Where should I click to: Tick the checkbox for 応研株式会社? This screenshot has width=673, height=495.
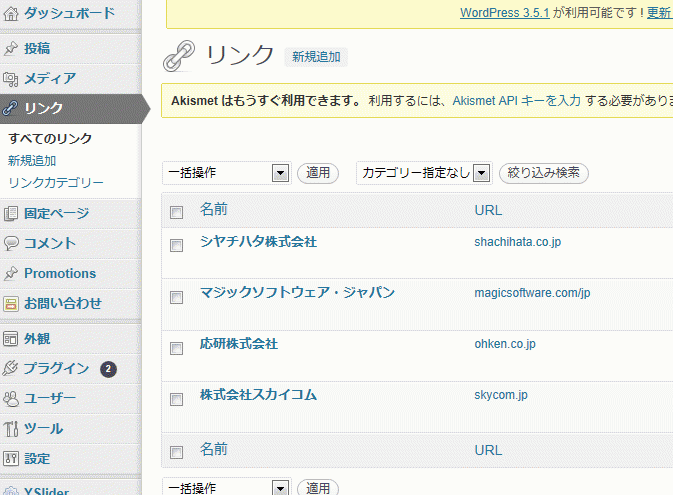tap(176, 348)
